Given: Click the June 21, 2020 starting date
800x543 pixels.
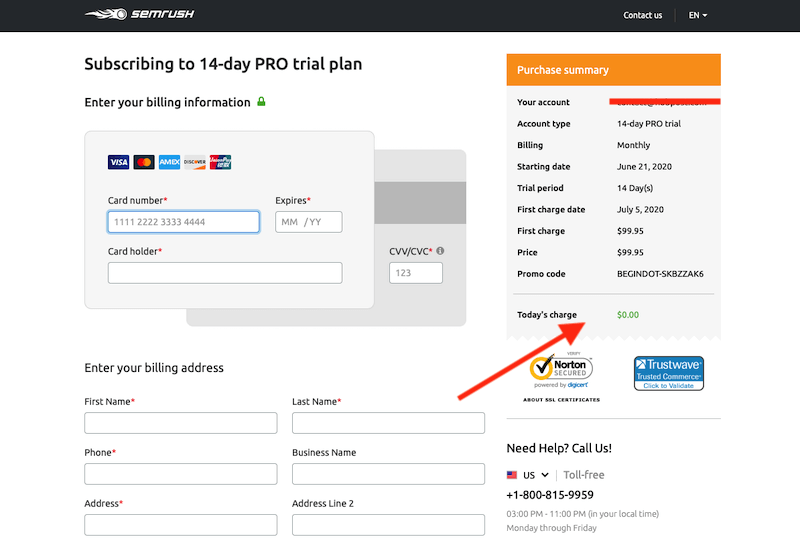Looking at the screenshot, I should (x=644, y=167).
